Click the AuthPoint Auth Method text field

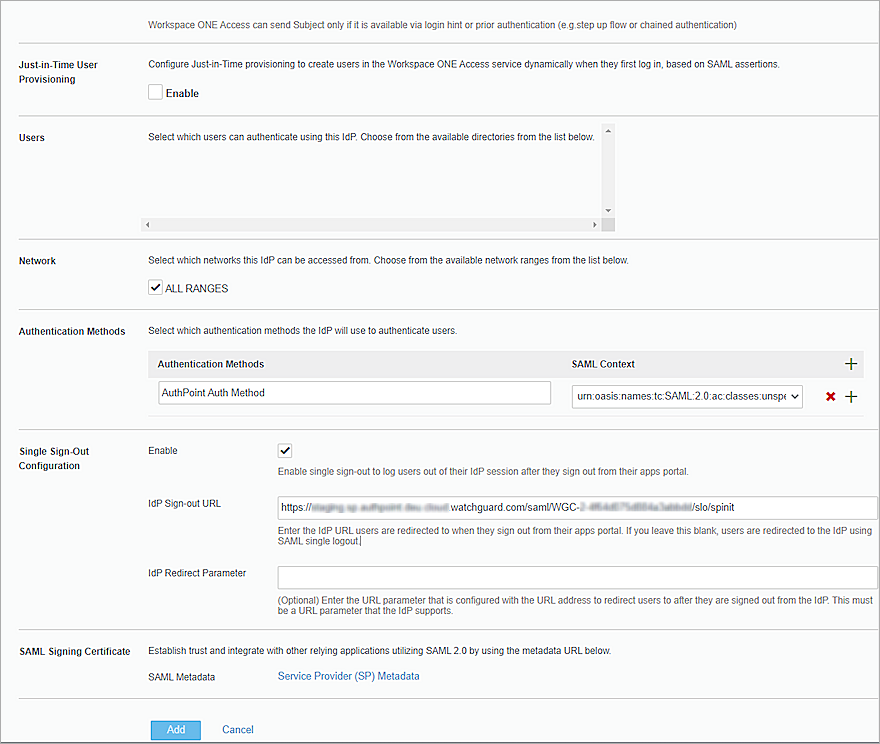pyautogui.click(x=354, y=393)
